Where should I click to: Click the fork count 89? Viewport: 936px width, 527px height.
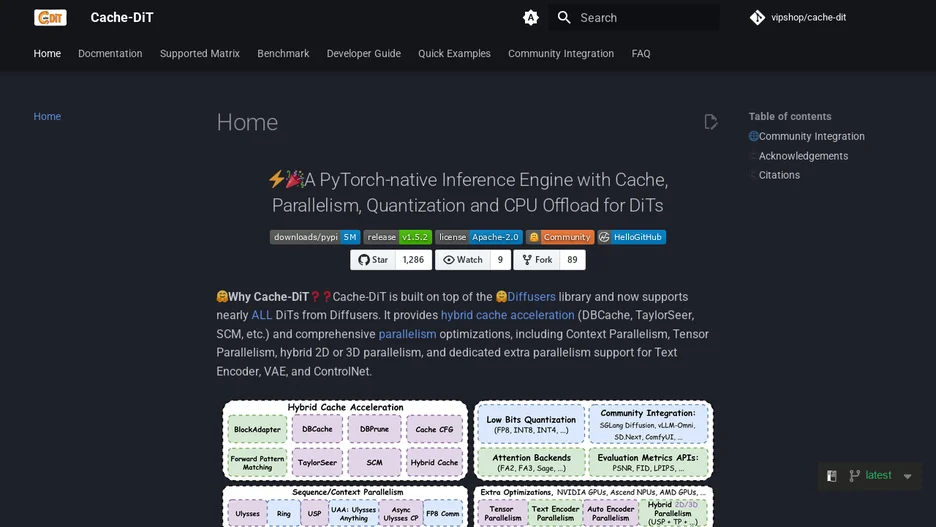[x=572, y=260]
